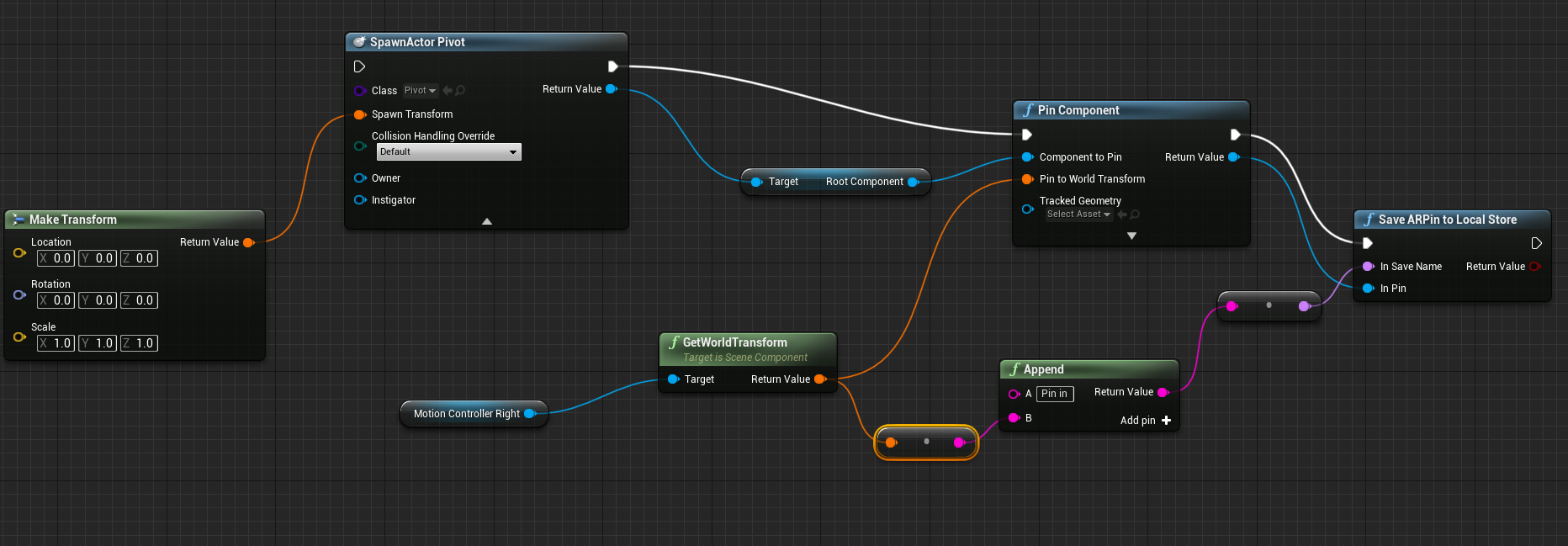
Task: Click the Scale Z value field
Action: [139, 343]
